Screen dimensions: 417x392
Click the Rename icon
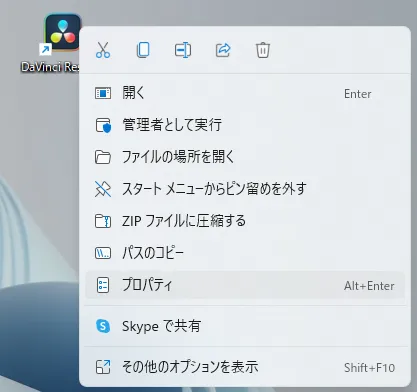pos(183,50)
